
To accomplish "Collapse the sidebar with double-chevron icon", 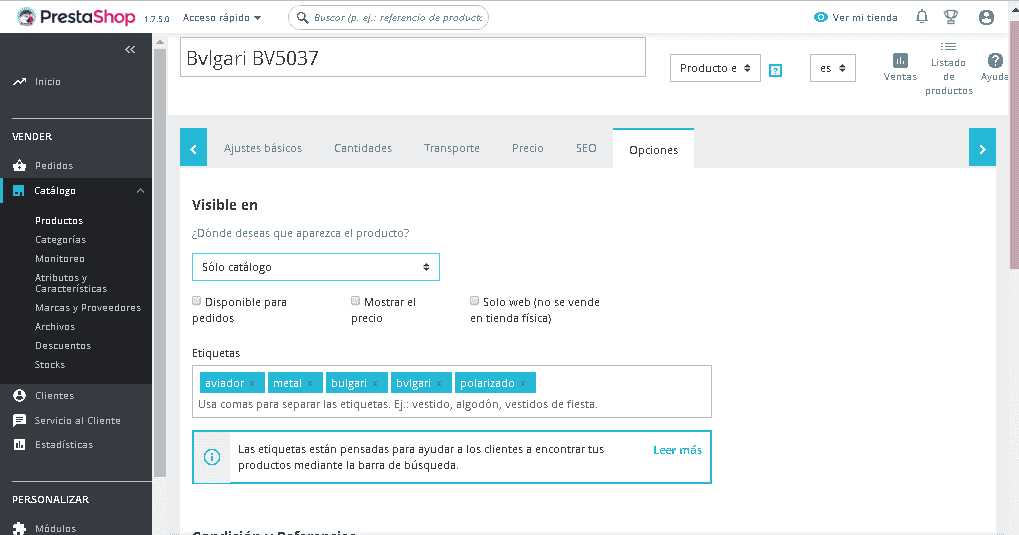I will point(130,49).
